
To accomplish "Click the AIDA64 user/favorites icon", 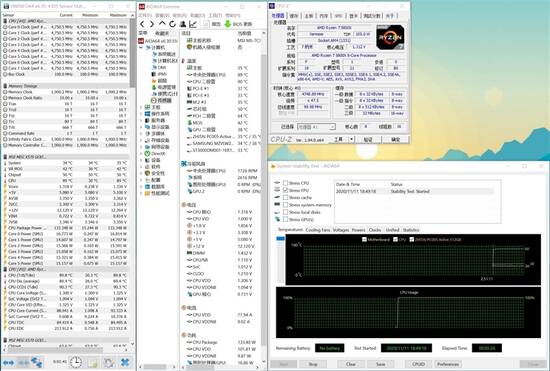I will point(183,24).
